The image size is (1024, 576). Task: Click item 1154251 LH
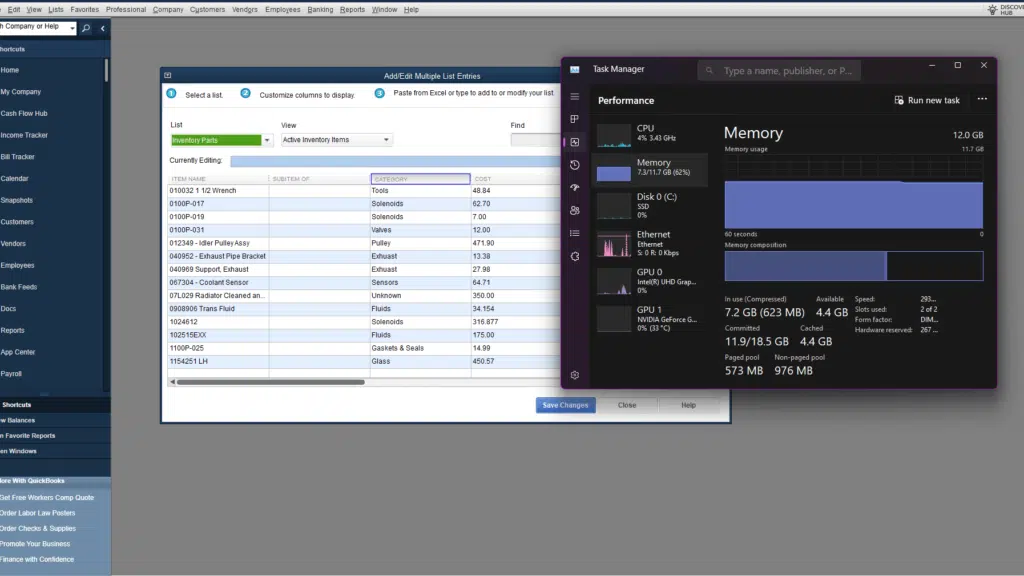tap(218, 361)
